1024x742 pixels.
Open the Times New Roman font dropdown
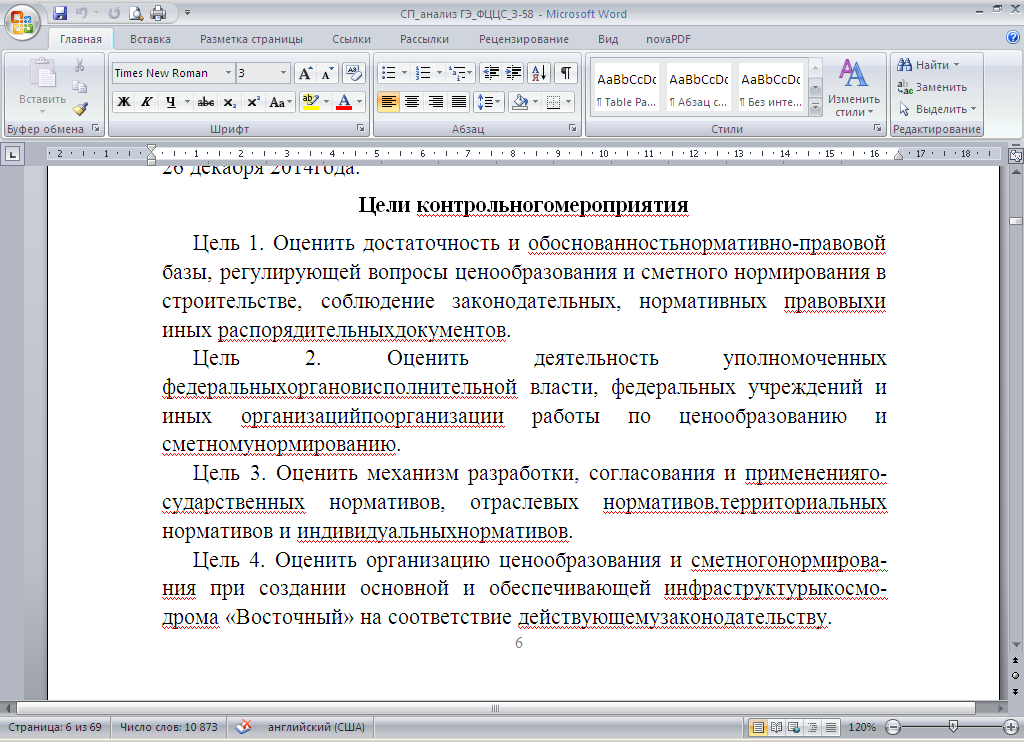pyautogui.click(x=228, y=73)
